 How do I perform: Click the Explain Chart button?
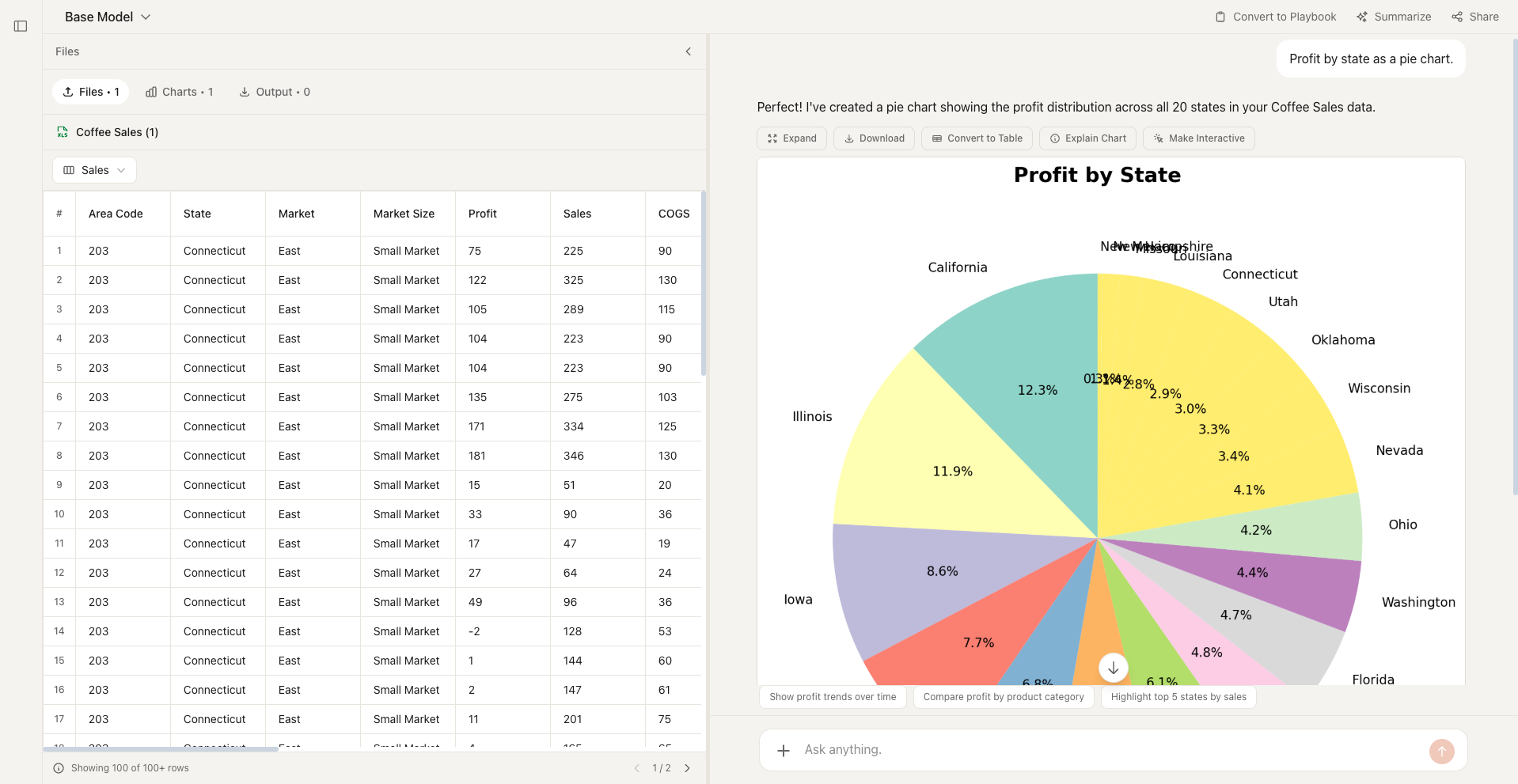(x=1087, y=138)
